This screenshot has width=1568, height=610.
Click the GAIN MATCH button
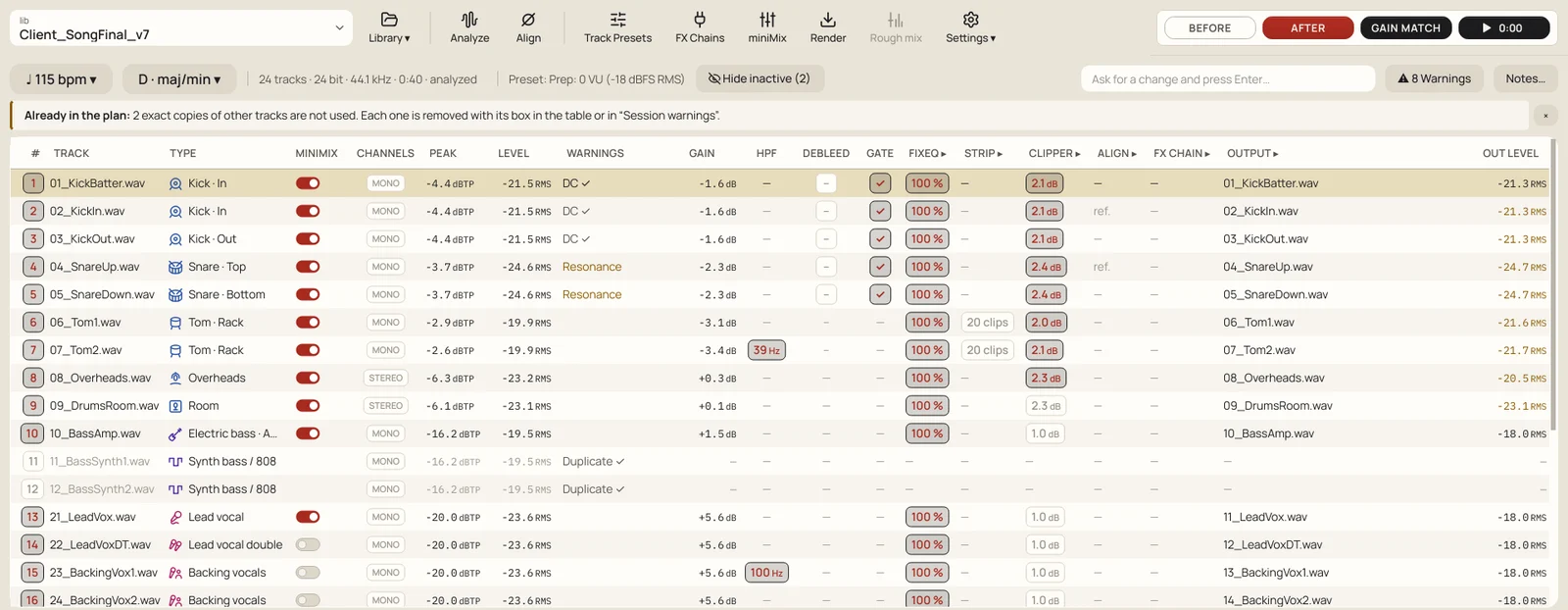click(x=1405, y=28)
